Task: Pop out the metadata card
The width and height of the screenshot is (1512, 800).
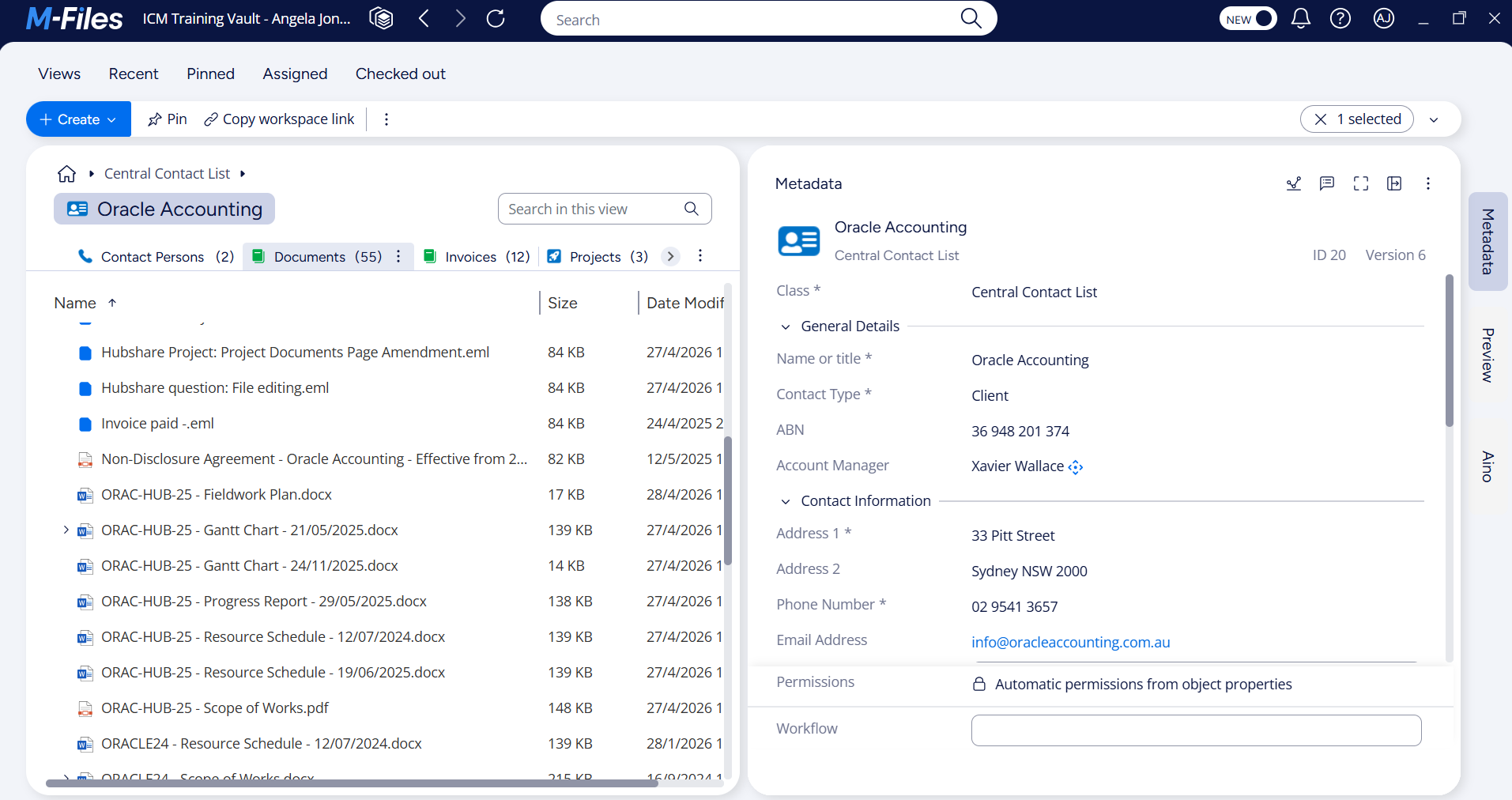Action: pos(1394,183)
